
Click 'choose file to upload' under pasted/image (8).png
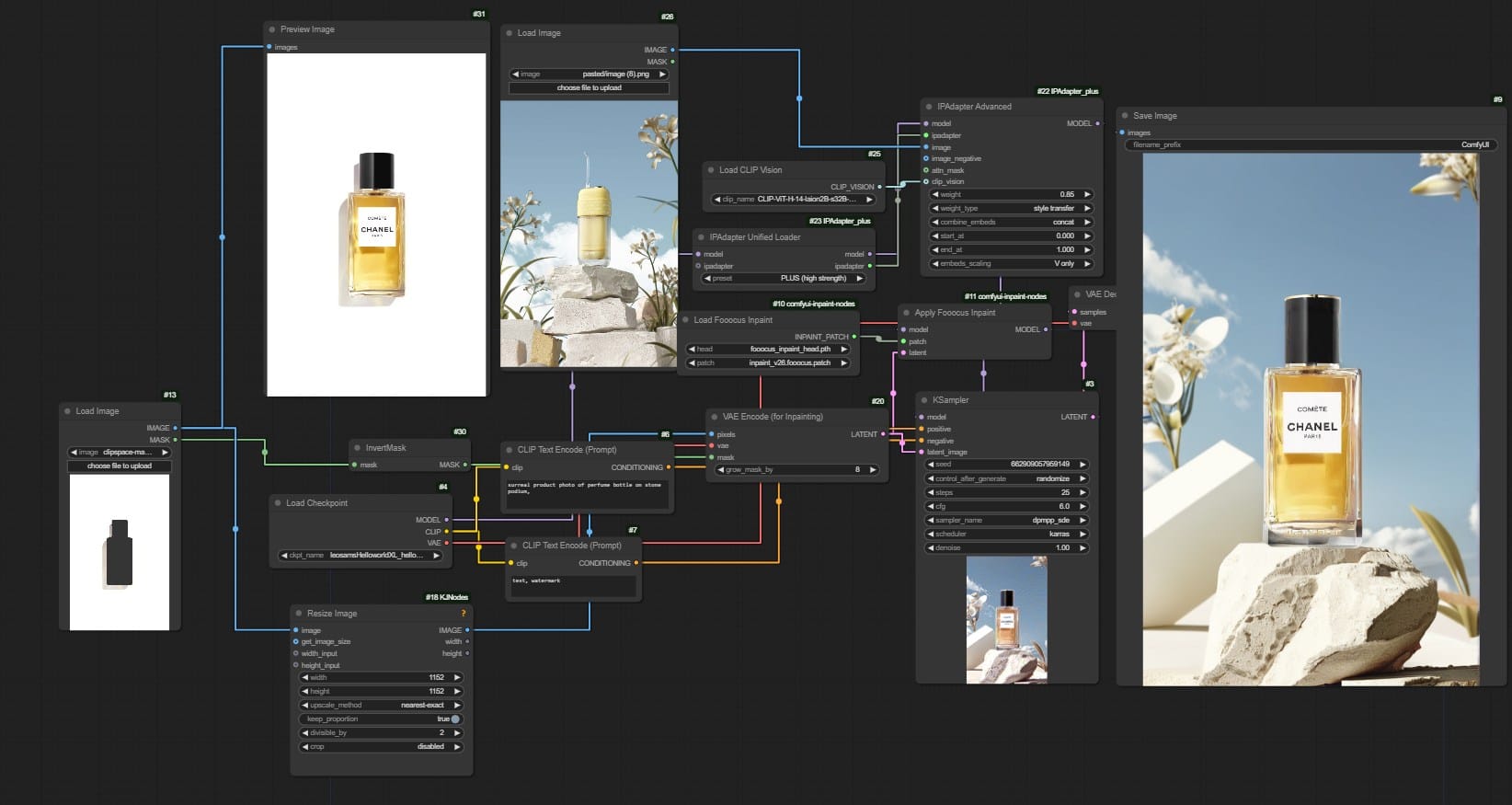(x=590, y=88)
